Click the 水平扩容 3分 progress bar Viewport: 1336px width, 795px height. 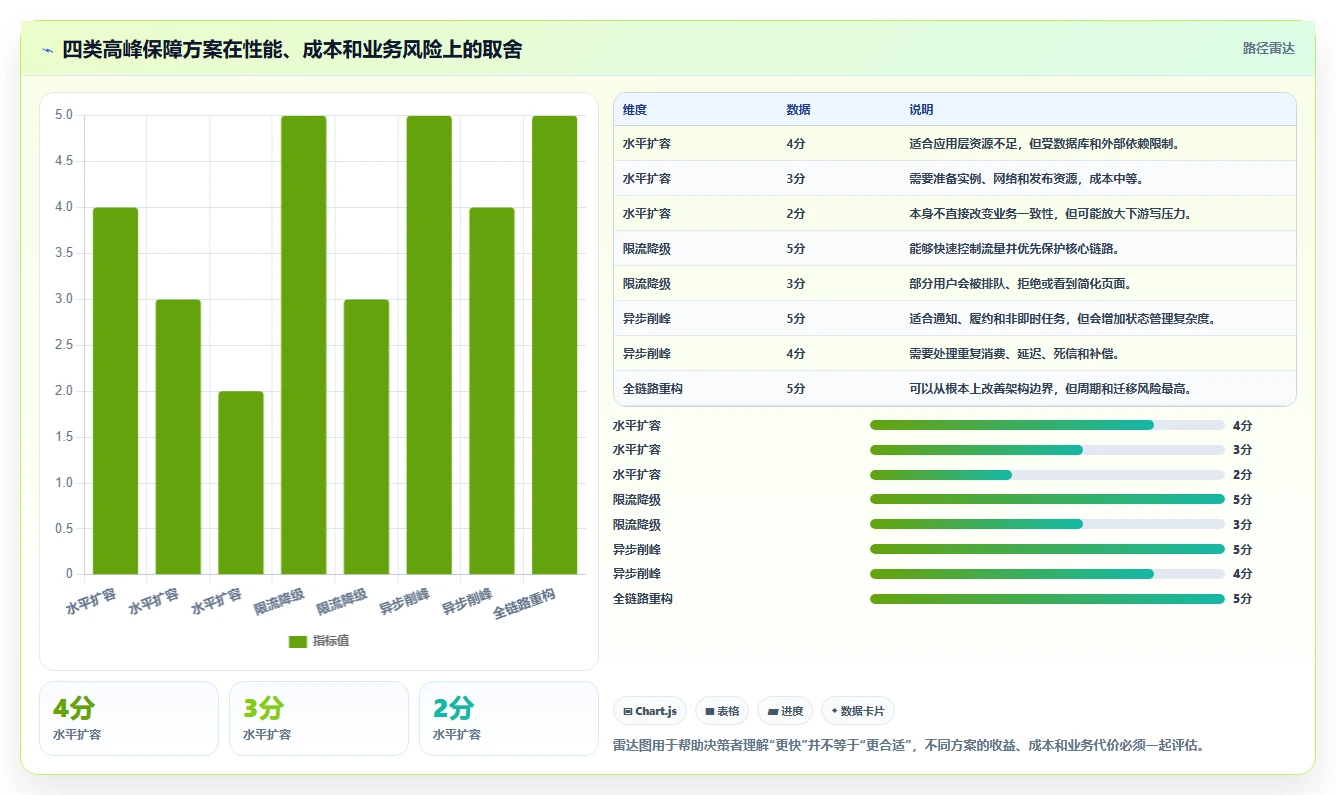click(1047, 450)
